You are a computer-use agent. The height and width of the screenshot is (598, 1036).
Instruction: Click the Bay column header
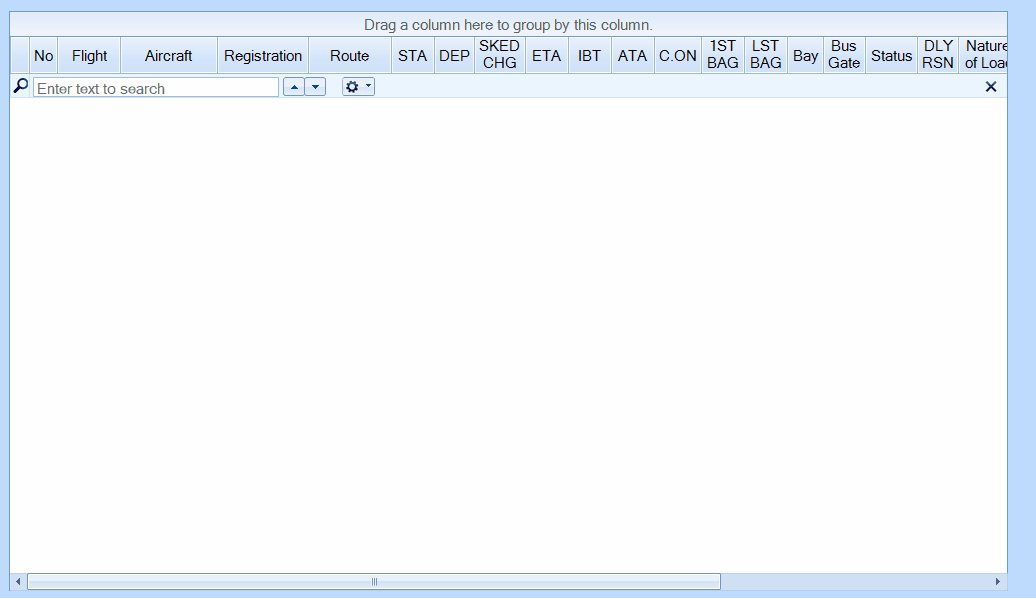[805, 56]
